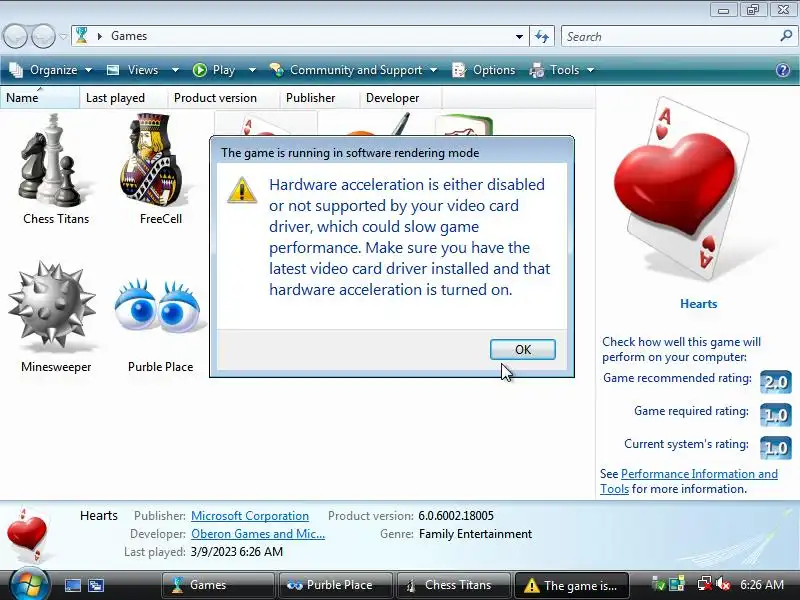Click the Hearts preview card image

tap(684, 189)
